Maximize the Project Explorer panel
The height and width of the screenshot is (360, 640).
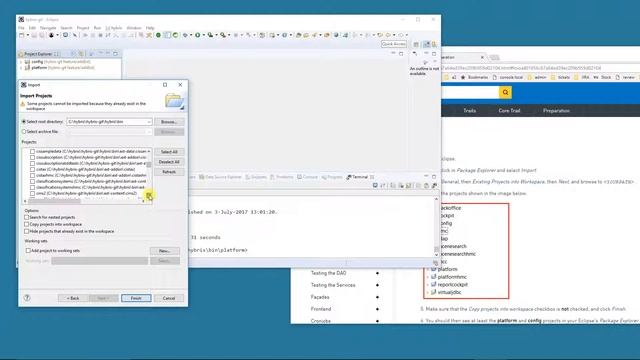coord(115,53)
